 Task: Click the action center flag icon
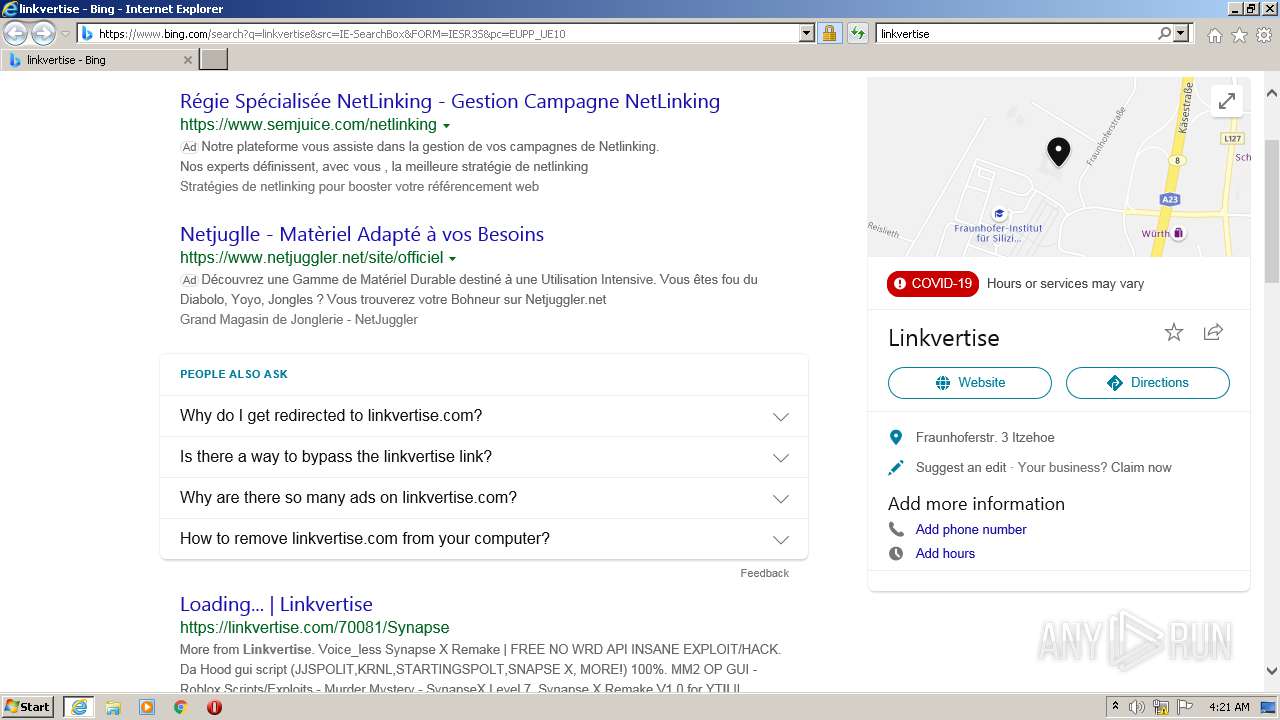click(x=1184, y=707)
